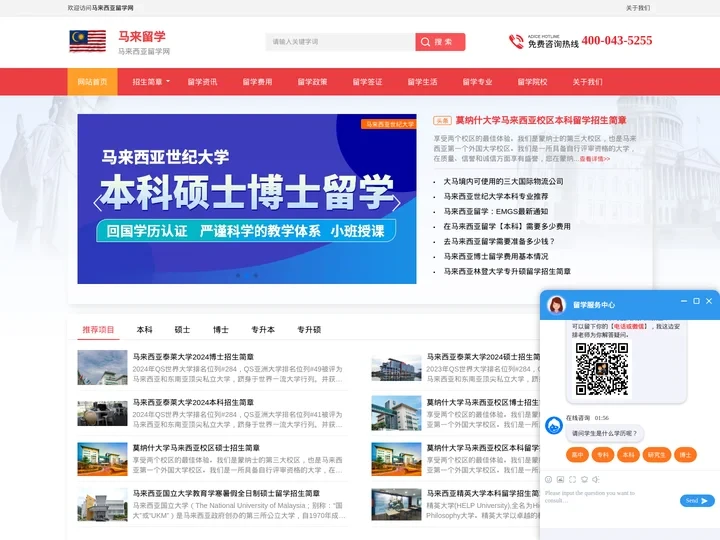This screenshot has height=540, width=720.
Task: Choose 高中 quick reply in chat
Action: (x=577, y=455)
